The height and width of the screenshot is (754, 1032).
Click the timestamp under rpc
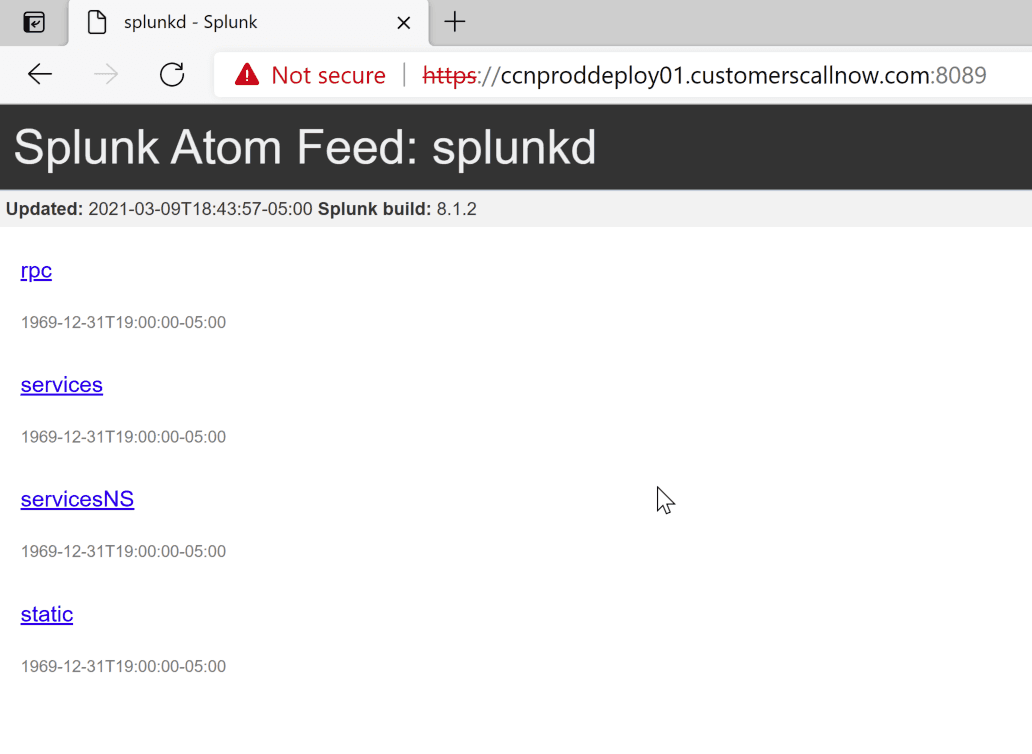[x=123, y=322]
